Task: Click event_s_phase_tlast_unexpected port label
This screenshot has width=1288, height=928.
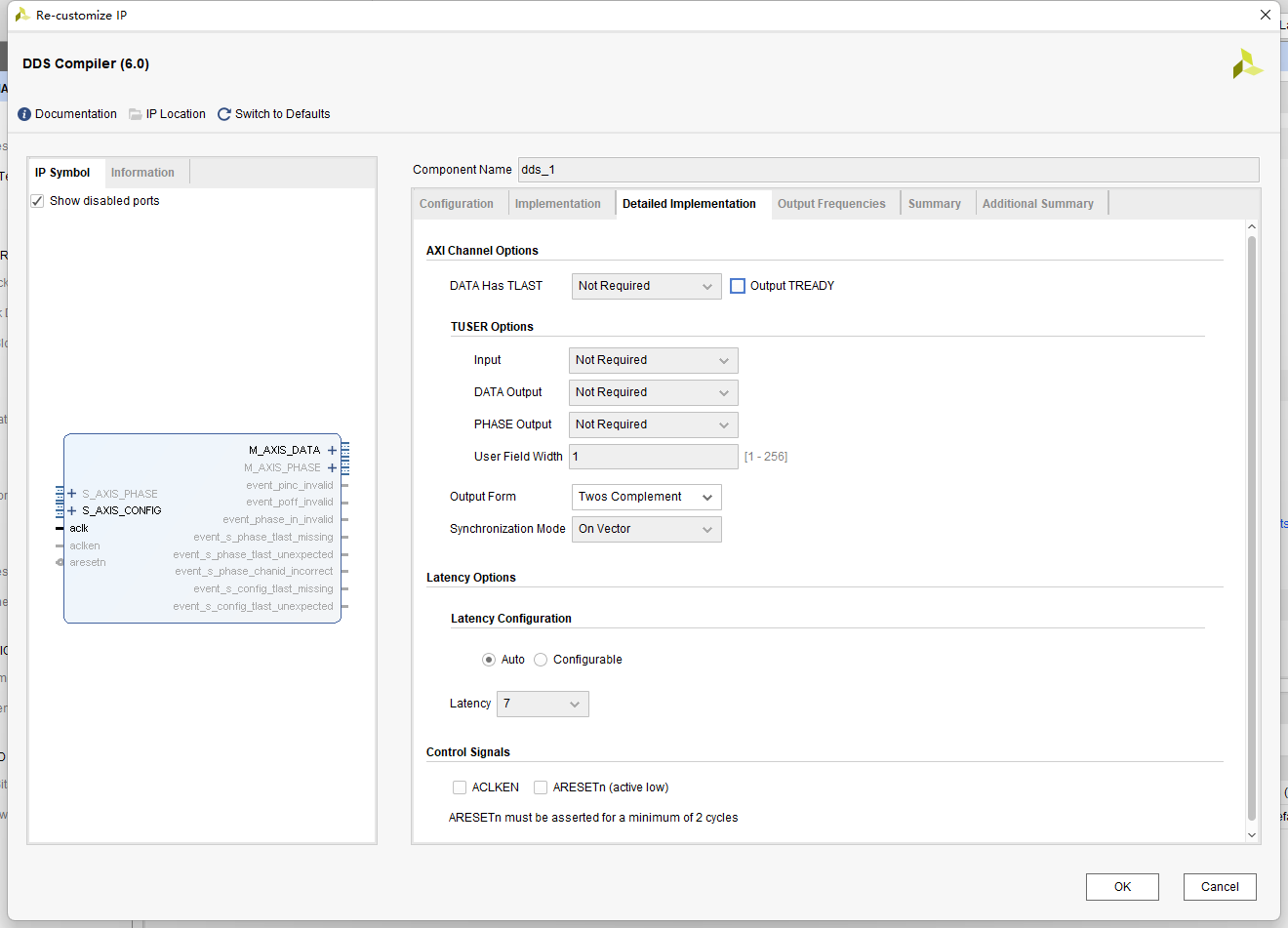Action: [x=254, y=555]
